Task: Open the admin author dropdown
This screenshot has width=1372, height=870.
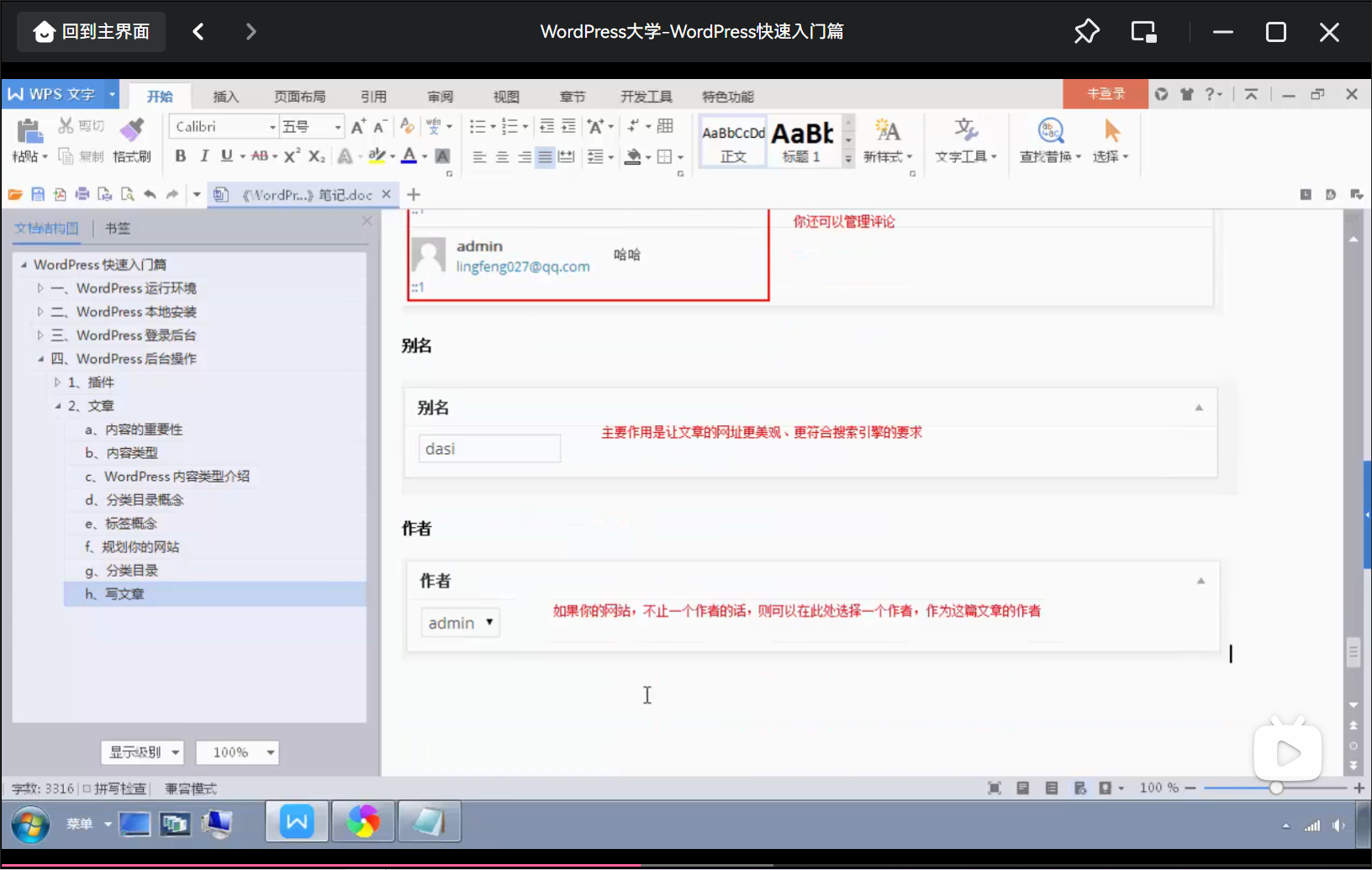Action: point(461,623)
